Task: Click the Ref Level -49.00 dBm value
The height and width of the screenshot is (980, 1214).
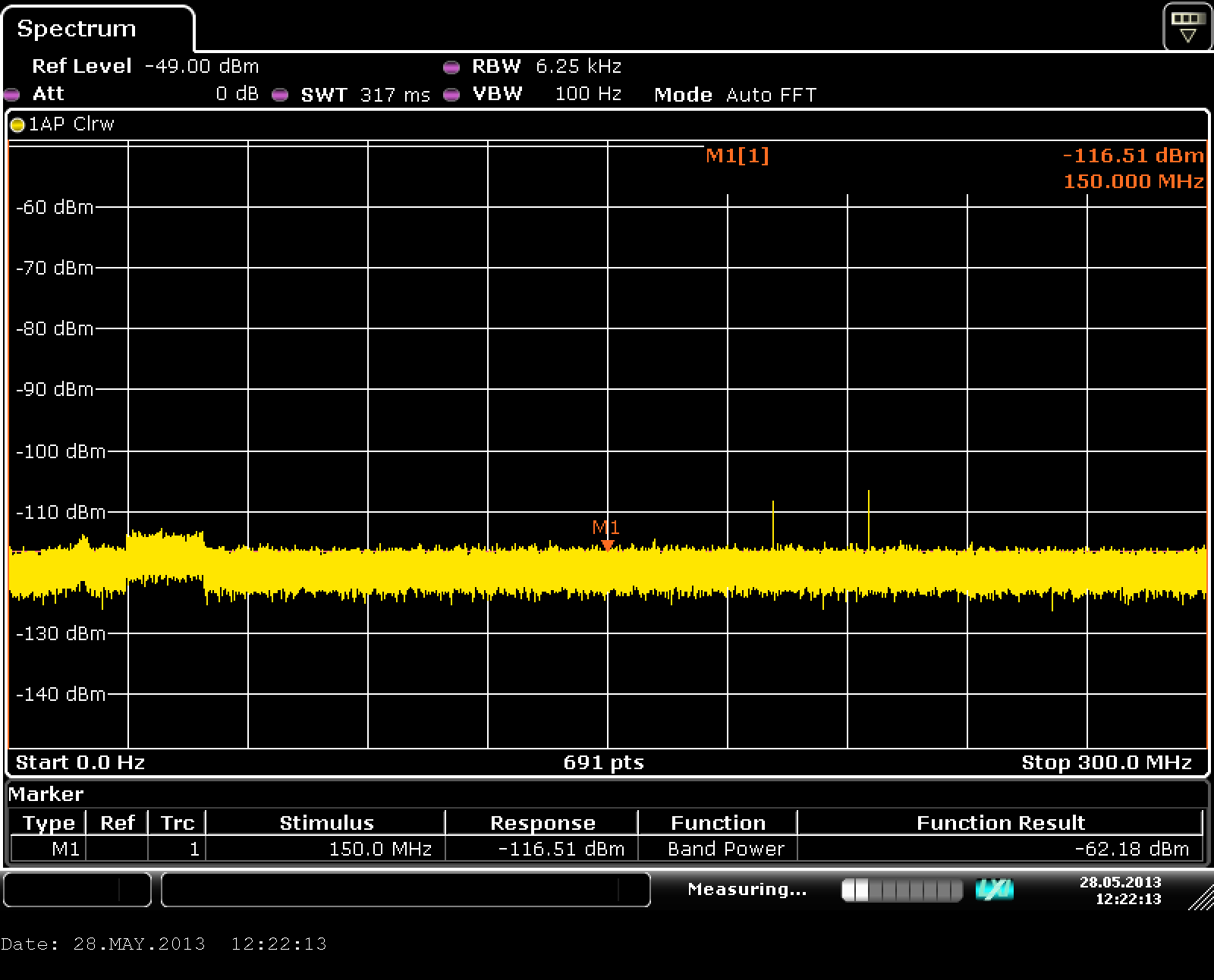Action: click(x=201, y=67)
